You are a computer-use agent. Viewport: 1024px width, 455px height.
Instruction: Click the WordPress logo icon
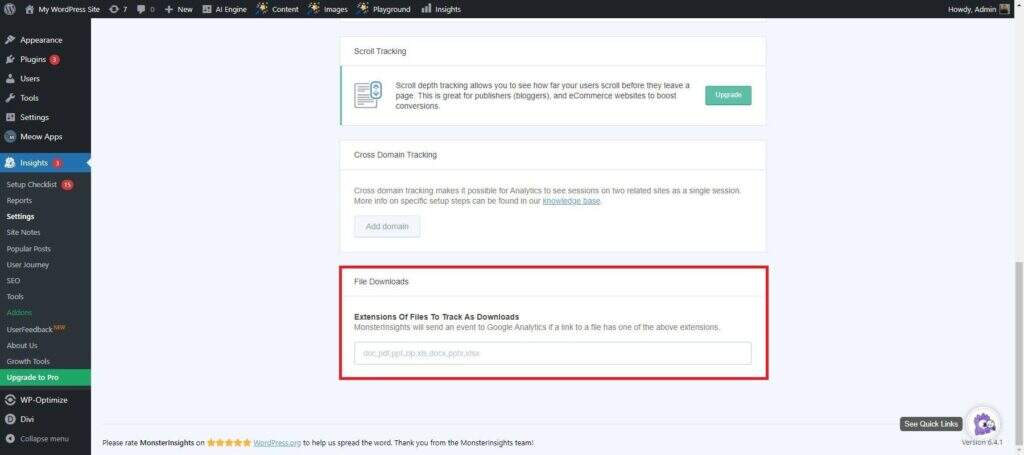[x=9, y=9]
